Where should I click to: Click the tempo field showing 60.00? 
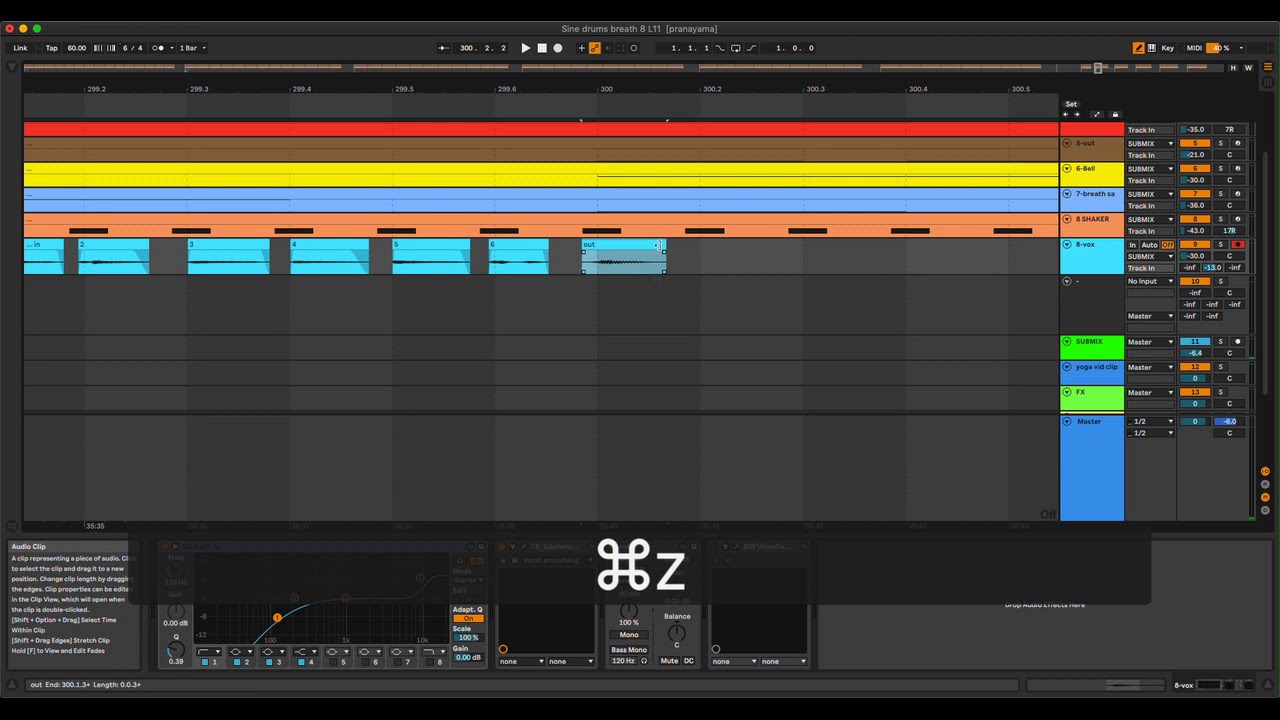(76, 48)
